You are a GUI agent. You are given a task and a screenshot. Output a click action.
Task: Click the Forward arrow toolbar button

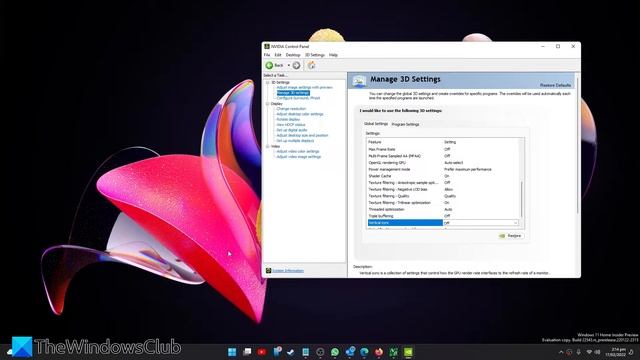(297, 65)
